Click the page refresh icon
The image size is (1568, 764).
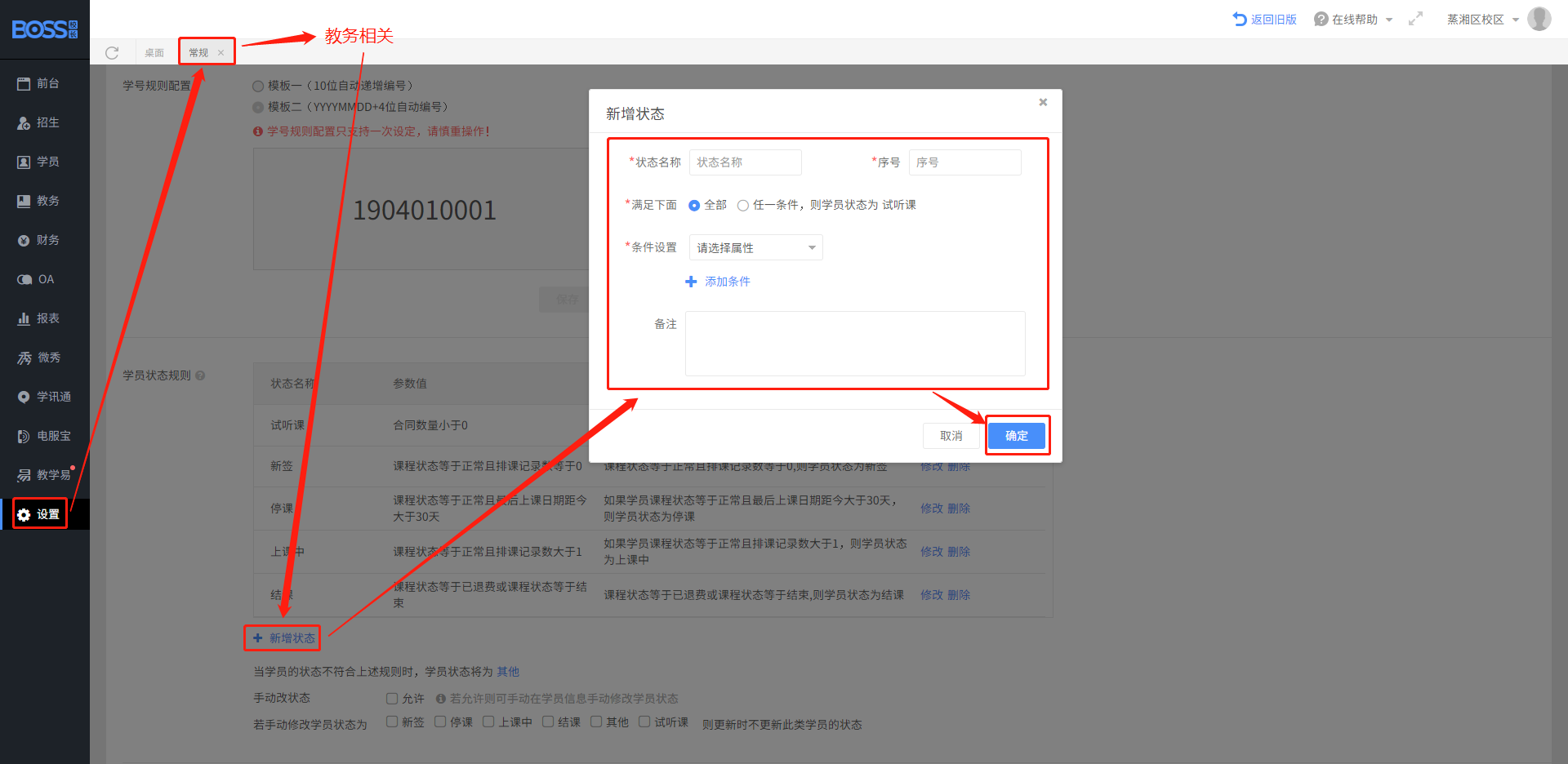coord(112,53)
